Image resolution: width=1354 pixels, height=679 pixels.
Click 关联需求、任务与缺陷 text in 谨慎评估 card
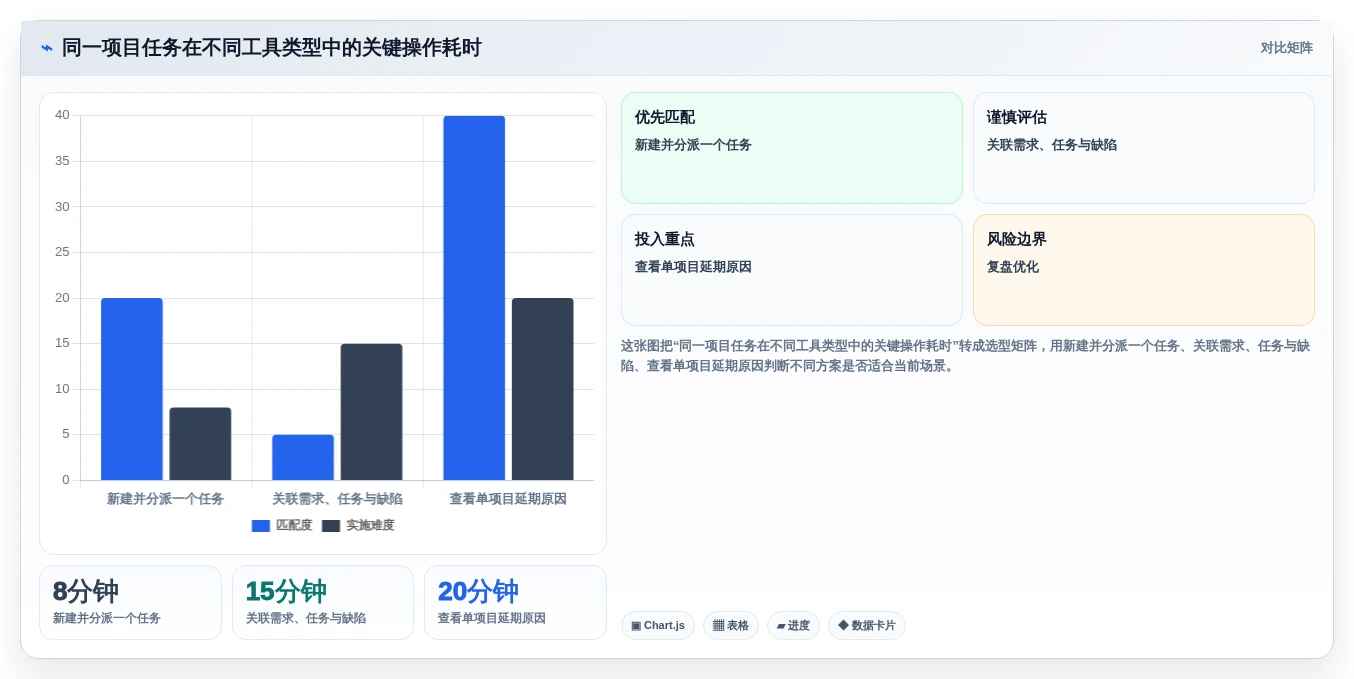click(1052, 145)
